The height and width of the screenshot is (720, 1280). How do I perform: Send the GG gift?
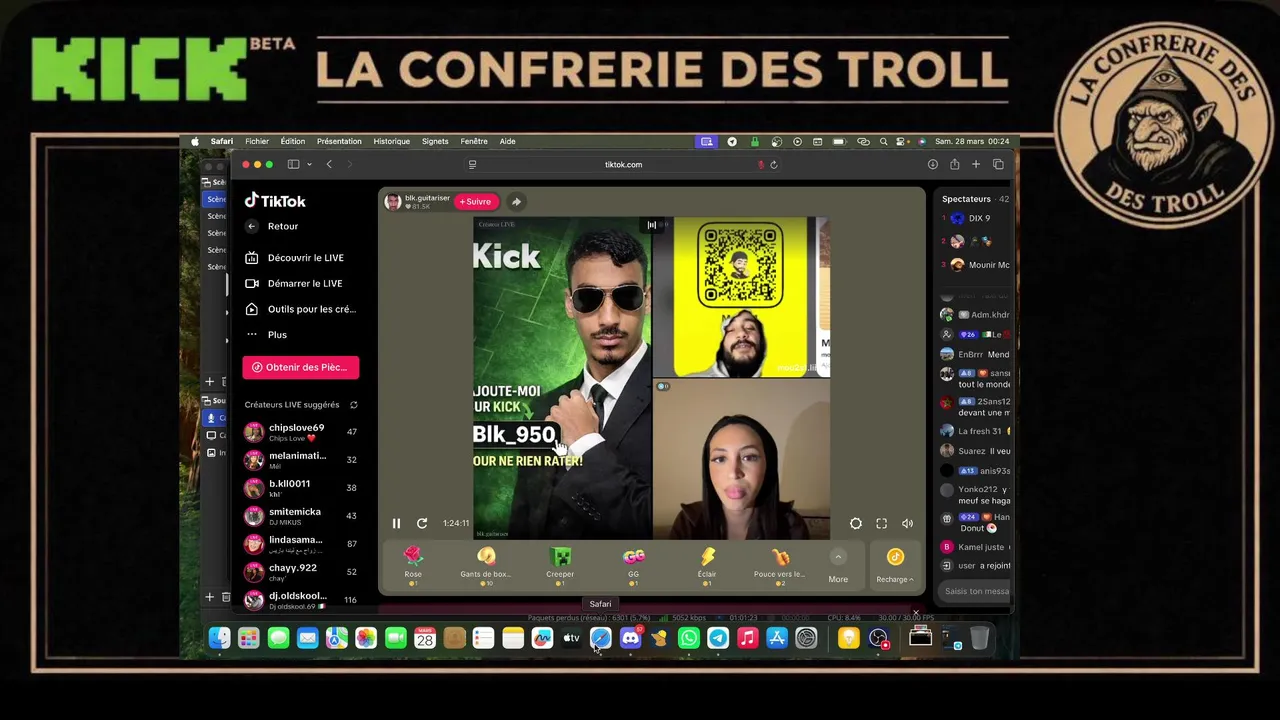click(633, 565)
